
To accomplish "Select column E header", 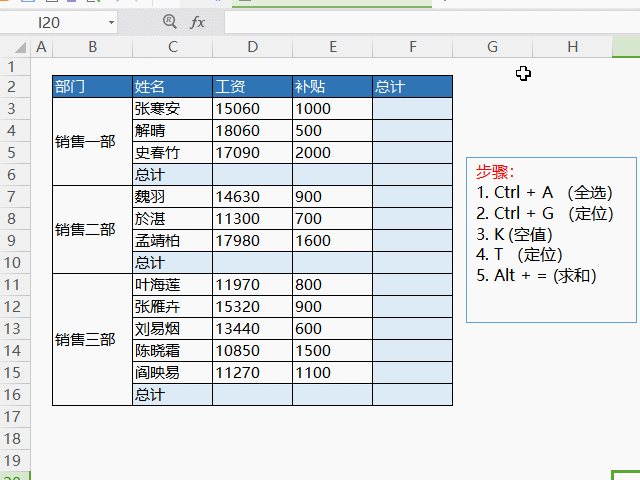I will point(333,47).
